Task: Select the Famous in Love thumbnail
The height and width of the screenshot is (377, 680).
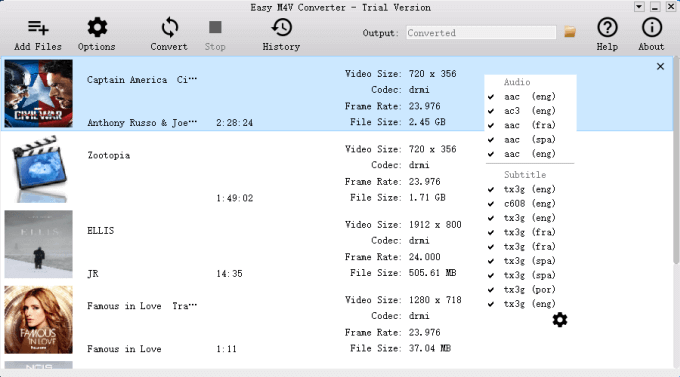Action: [39, 320]
